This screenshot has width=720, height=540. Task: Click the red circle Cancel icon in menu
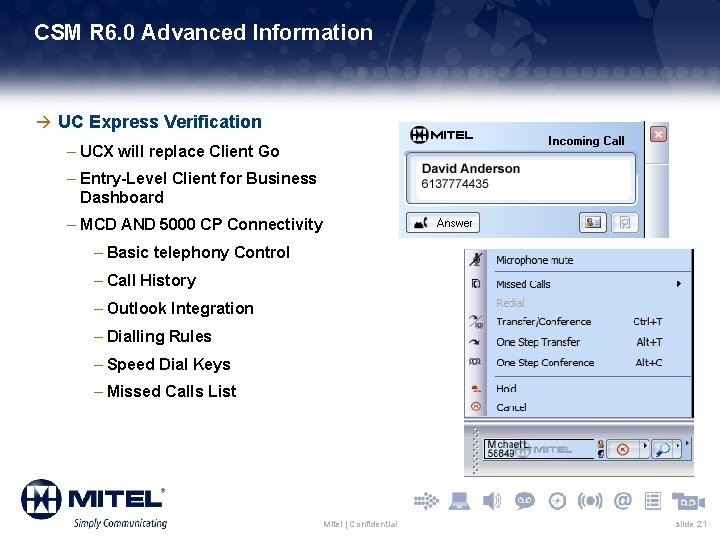click(x=476, y=406)
